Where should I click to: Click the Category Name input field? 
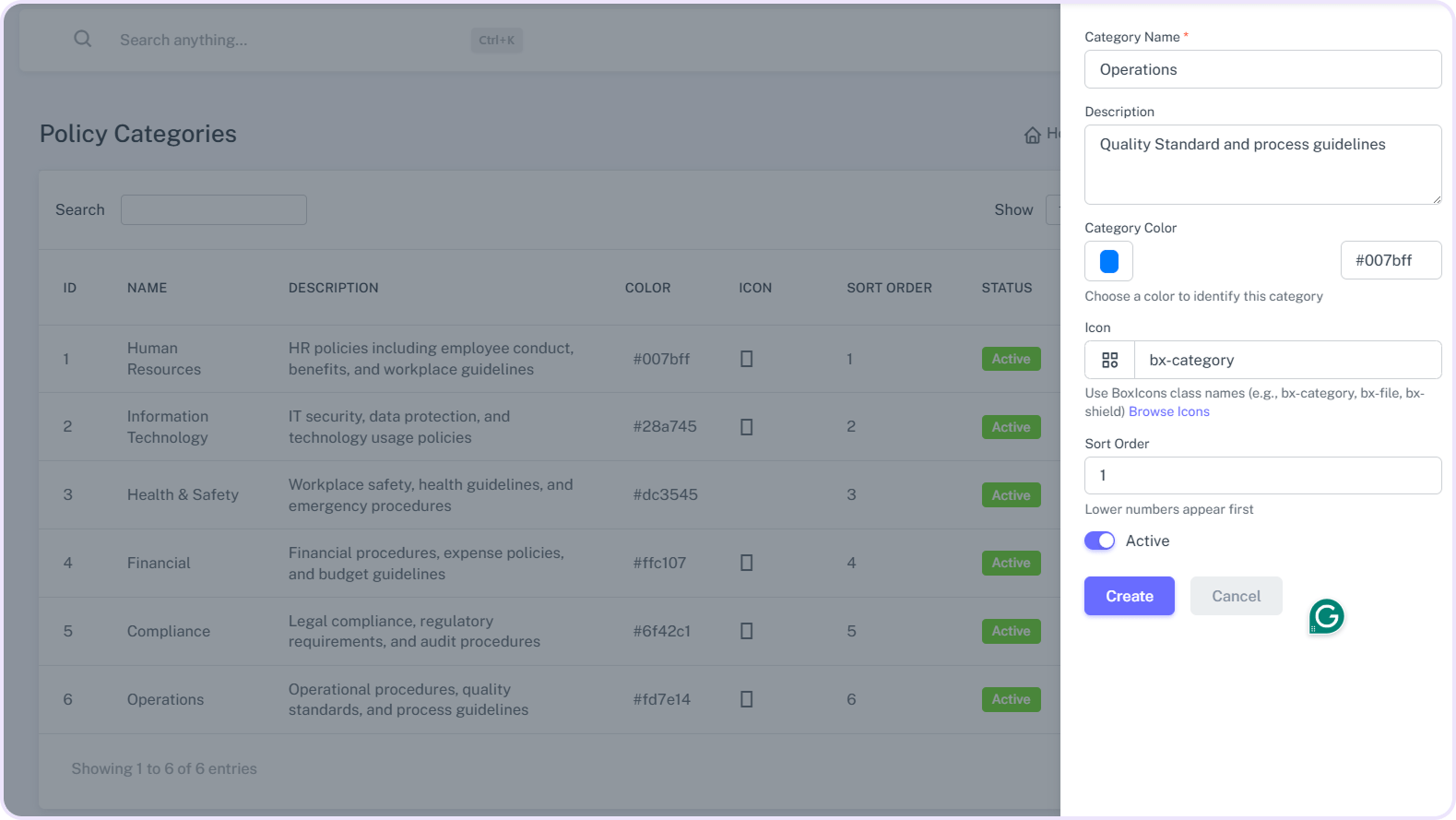pyautogui.click(x=1262, y=69)
